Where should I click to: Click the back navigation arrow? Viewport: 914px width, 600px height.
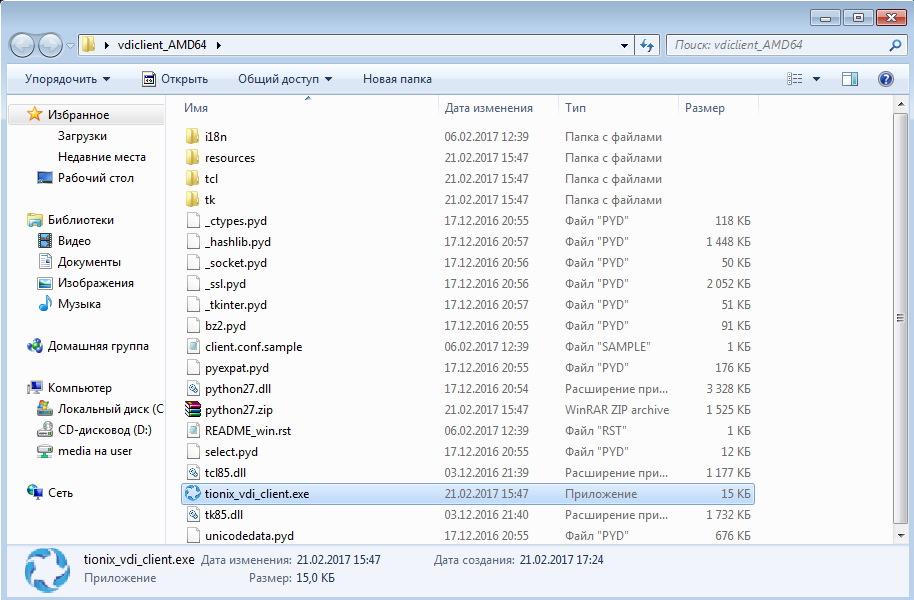coord(24,45)
